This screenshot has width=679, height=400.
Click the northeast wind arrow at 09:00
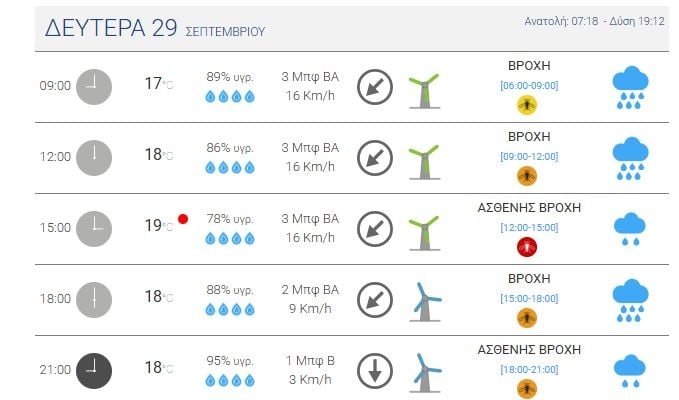tap(375, 86)
